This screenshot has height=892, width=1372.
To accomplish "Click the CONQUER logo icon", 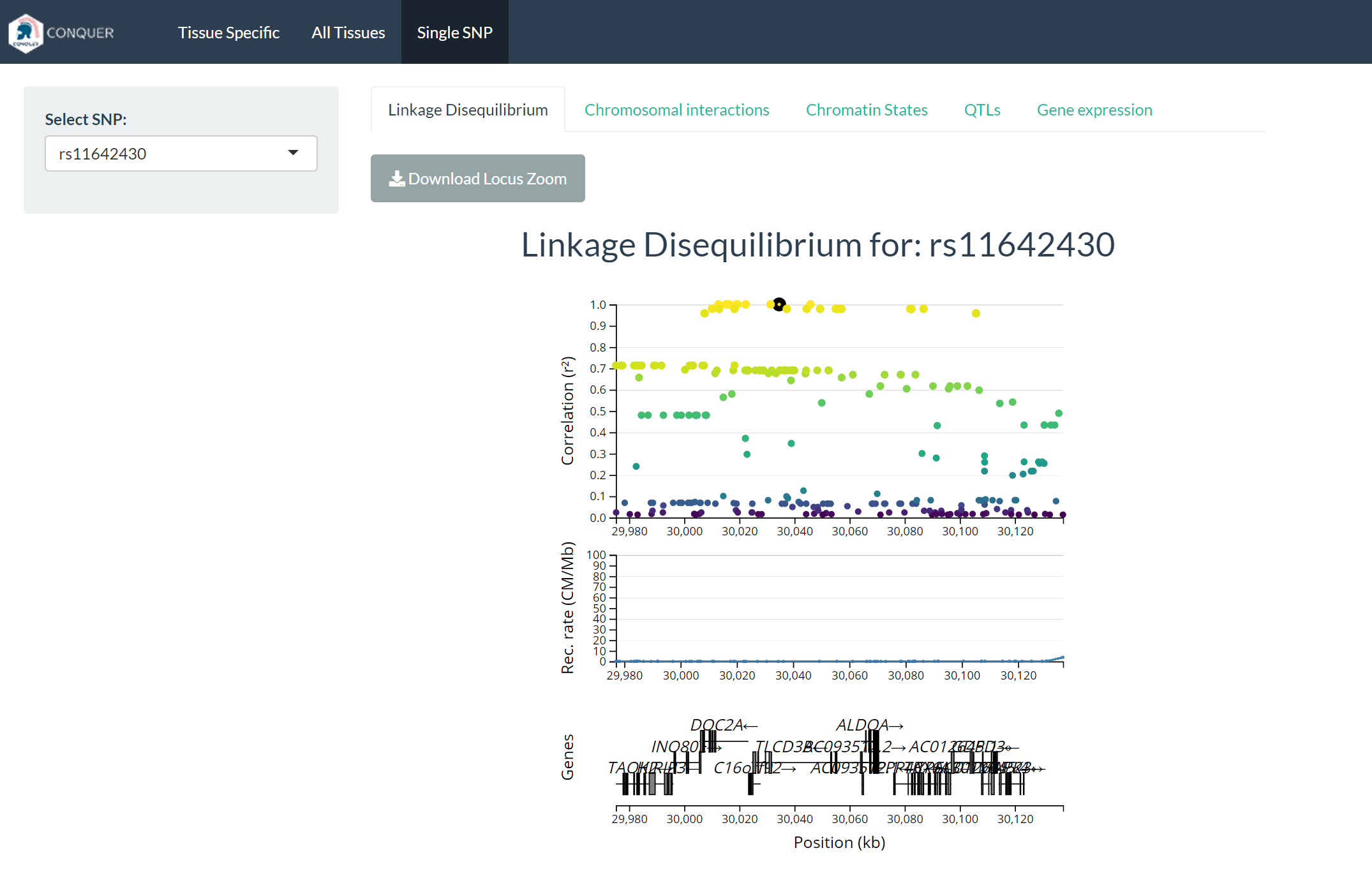I will click(26, 33).
